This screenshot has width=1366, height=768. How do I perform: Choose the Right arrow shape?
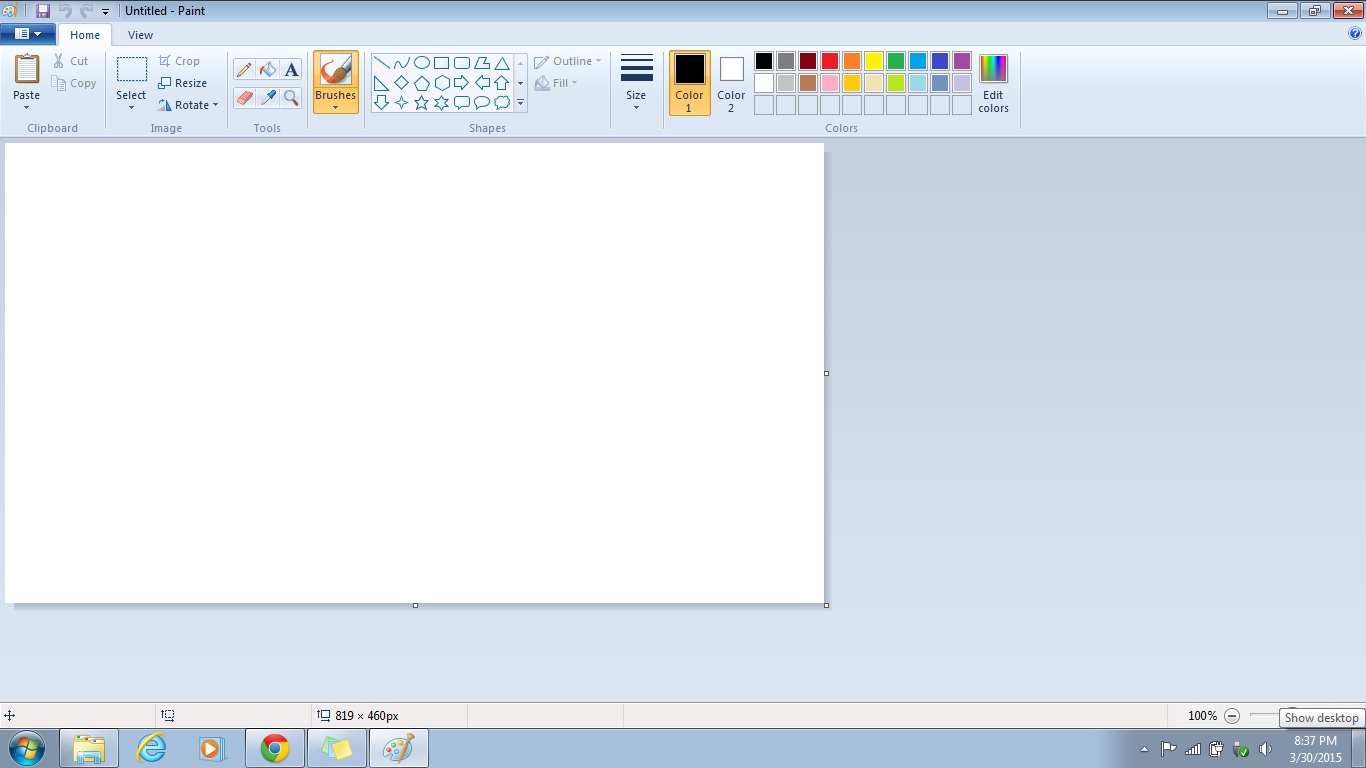click(x=462, y=83)
